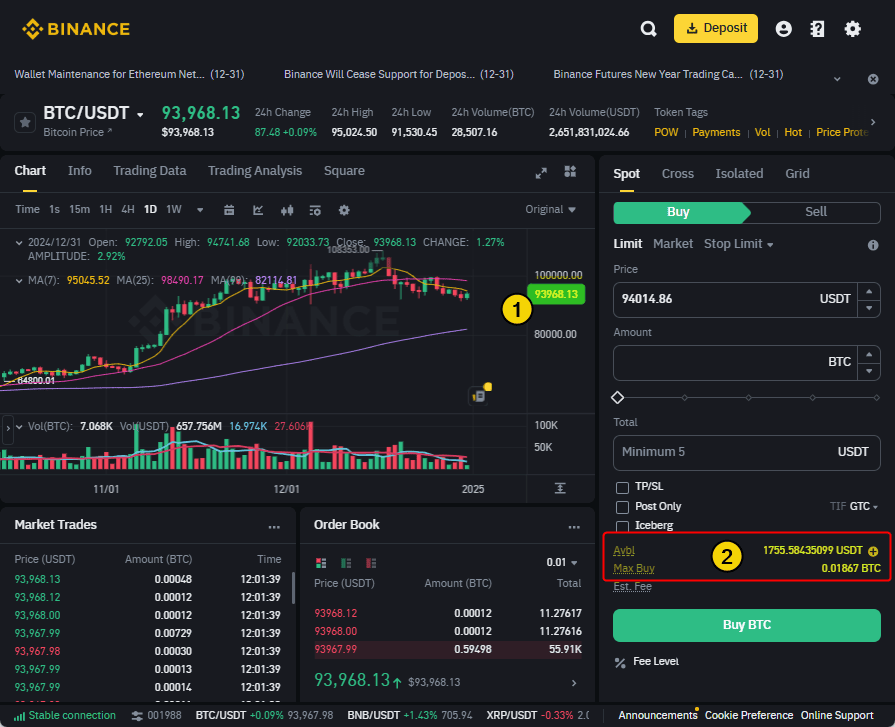Tick the Post Only checkbox

tap(622, 507)
